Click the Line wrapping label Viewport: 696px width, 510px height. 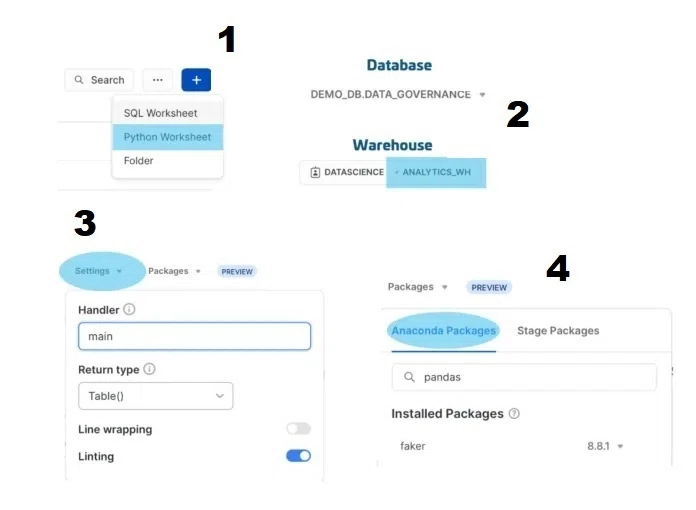click(115, 429)
